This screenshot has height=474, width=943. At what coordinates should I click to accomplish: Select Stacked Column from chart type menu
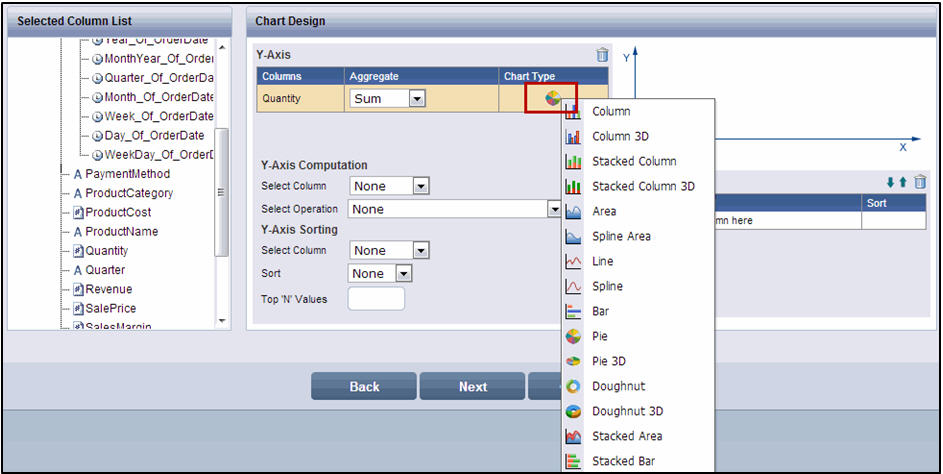pyautogui.click(x=634, y=161)
